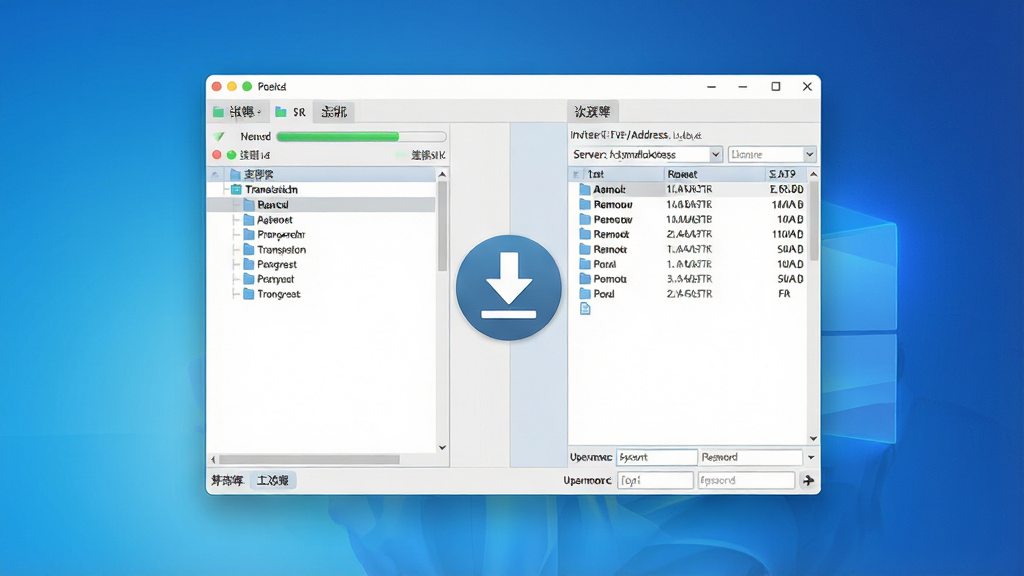
Task: Click the Ramet column header
Action: click(x=714, y=174)
